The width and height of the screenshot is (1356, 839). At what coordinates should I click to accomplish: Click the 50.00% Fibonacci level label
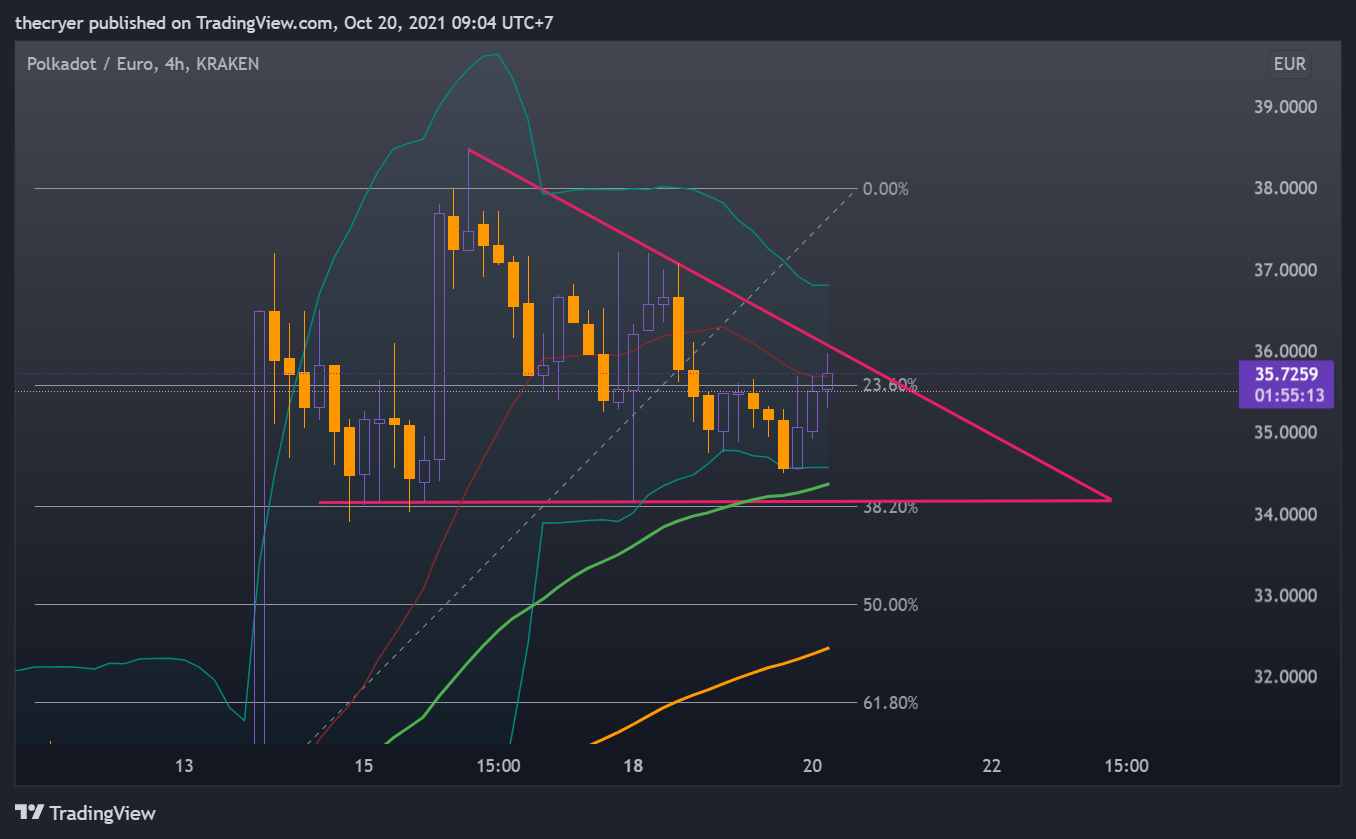[x=890, y=605]
